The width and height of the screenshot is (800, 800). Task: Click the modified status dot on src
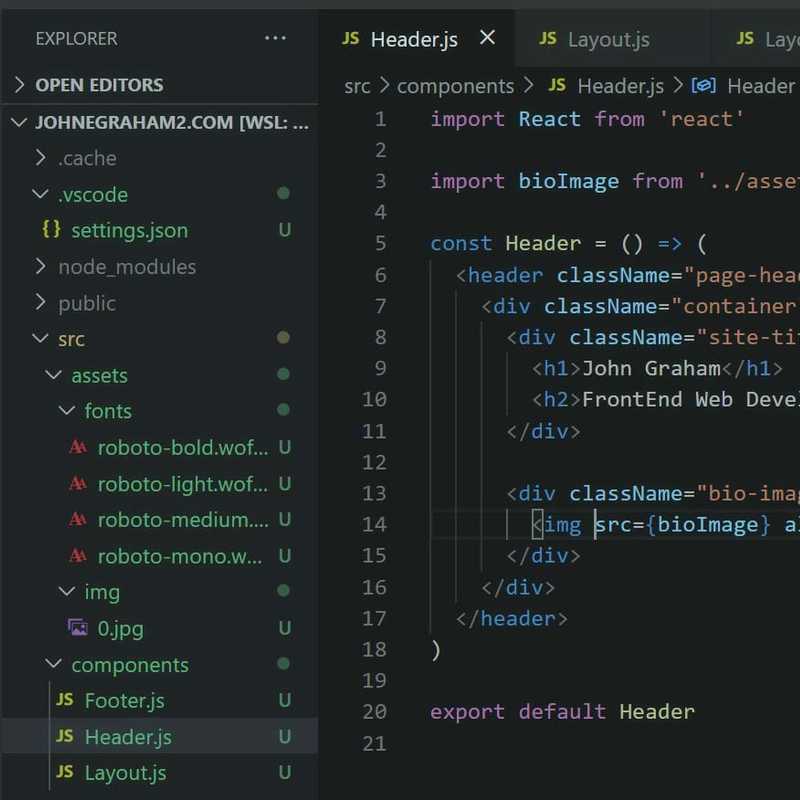click(283, 338)
